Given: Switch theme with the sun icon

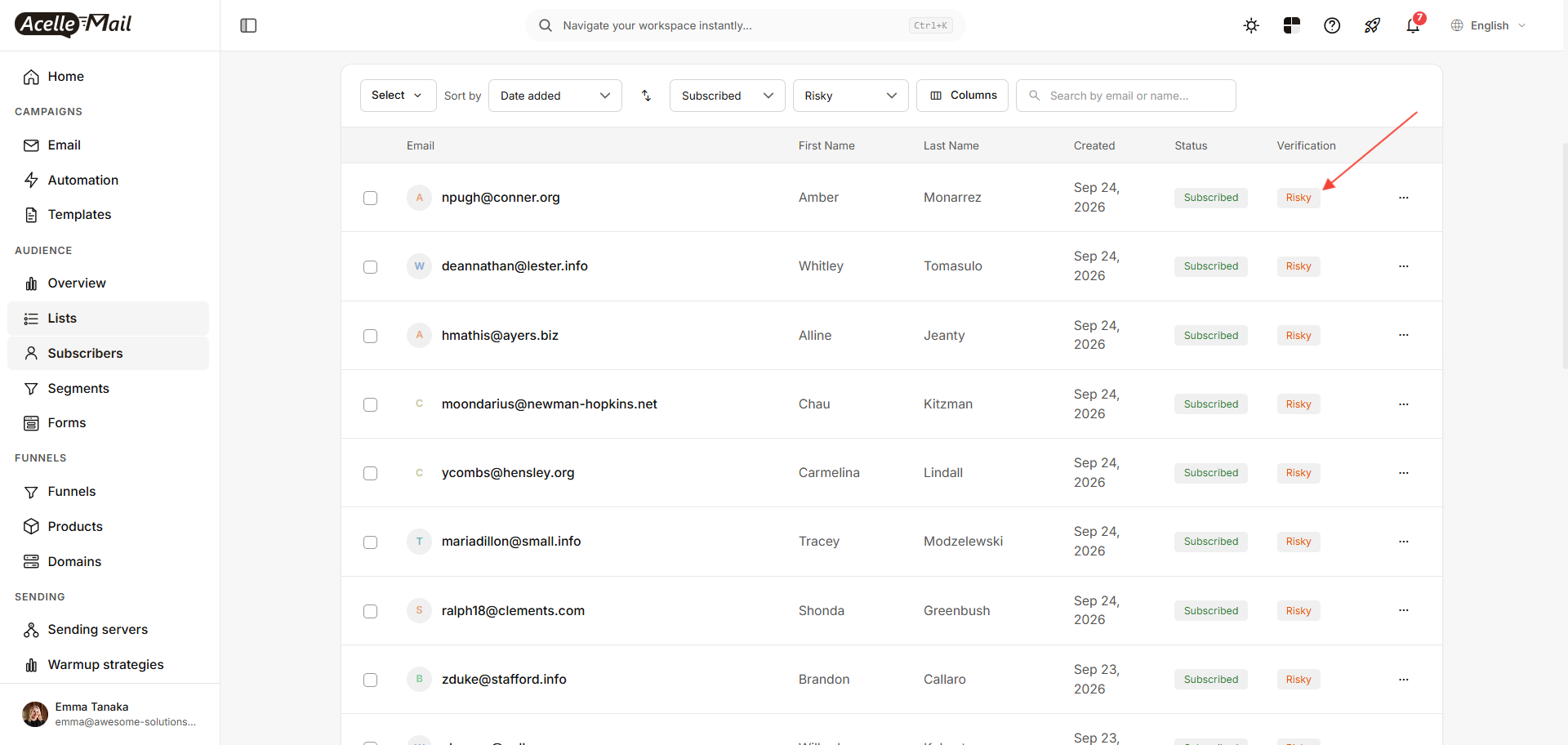Looking at the screenshot, I should [1251, 25].
